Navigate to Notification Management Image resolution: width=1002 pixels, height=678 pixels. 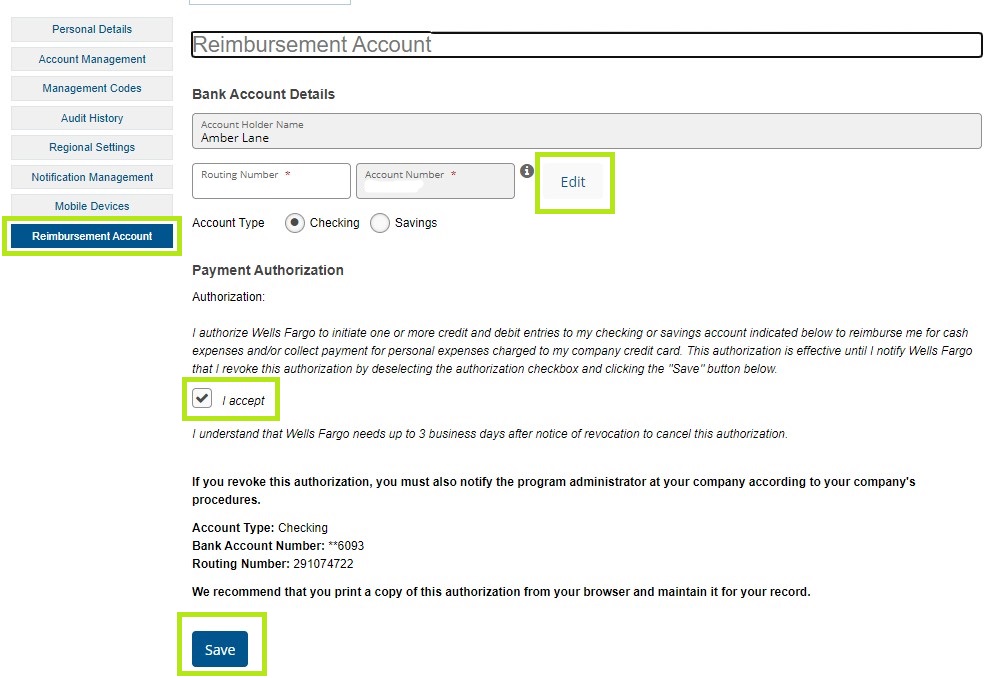pos(92,177)
